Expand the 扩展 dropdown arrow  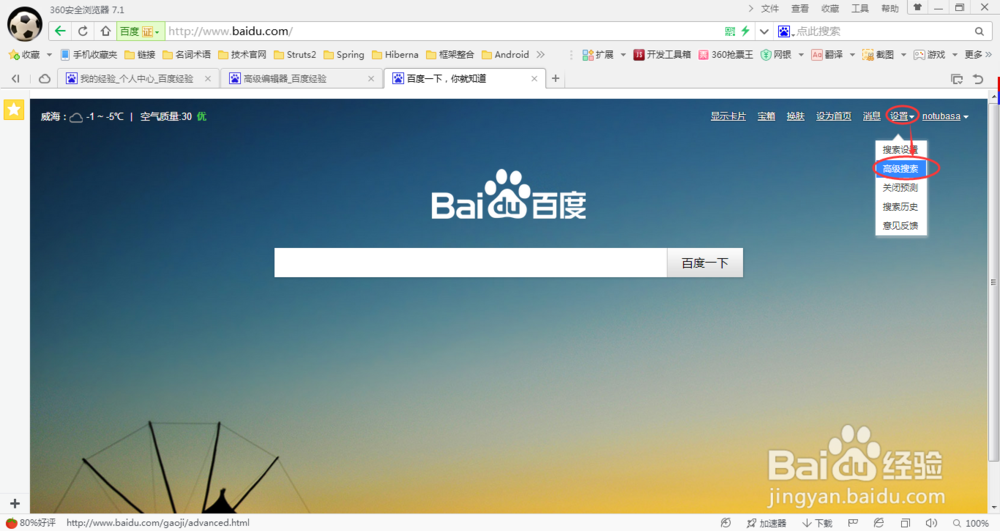pos(623,55)
